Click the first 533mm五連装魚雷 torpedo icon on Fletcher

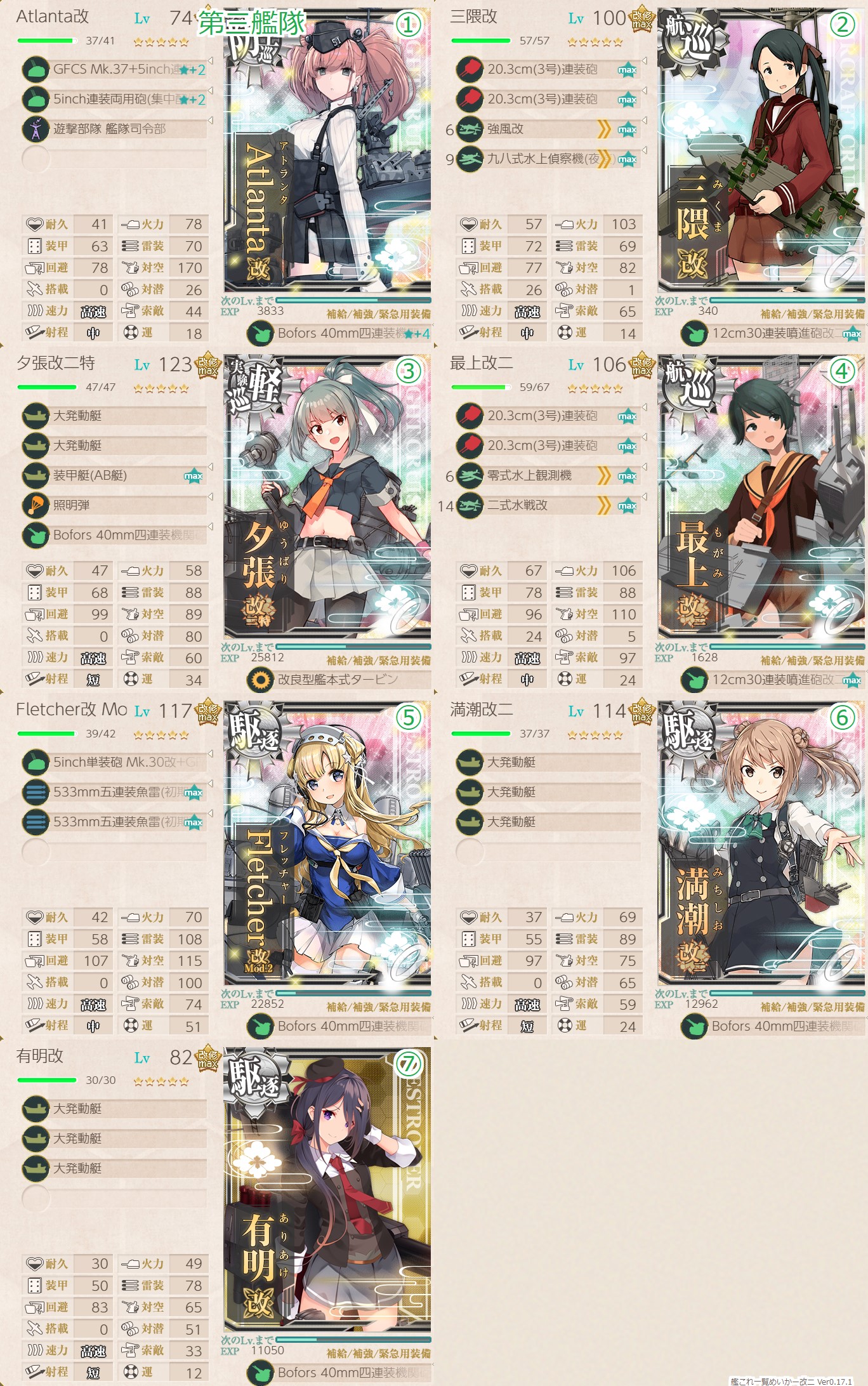[36, 792]
